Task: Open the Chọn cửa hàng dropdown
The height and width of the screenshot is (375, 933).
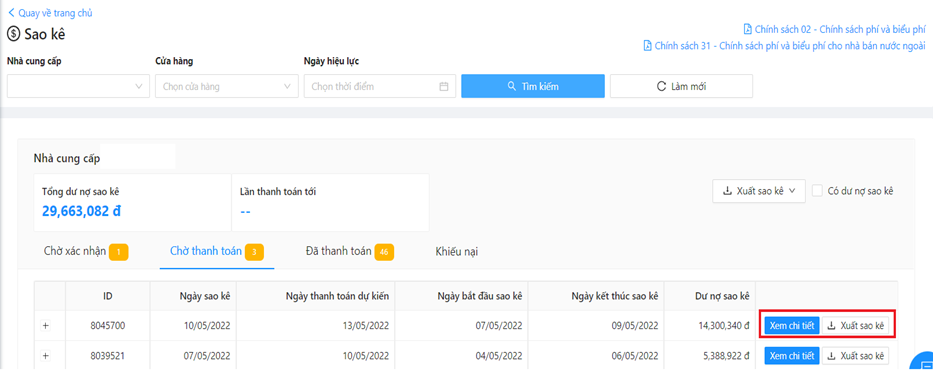Action: [x=227, y=86]
